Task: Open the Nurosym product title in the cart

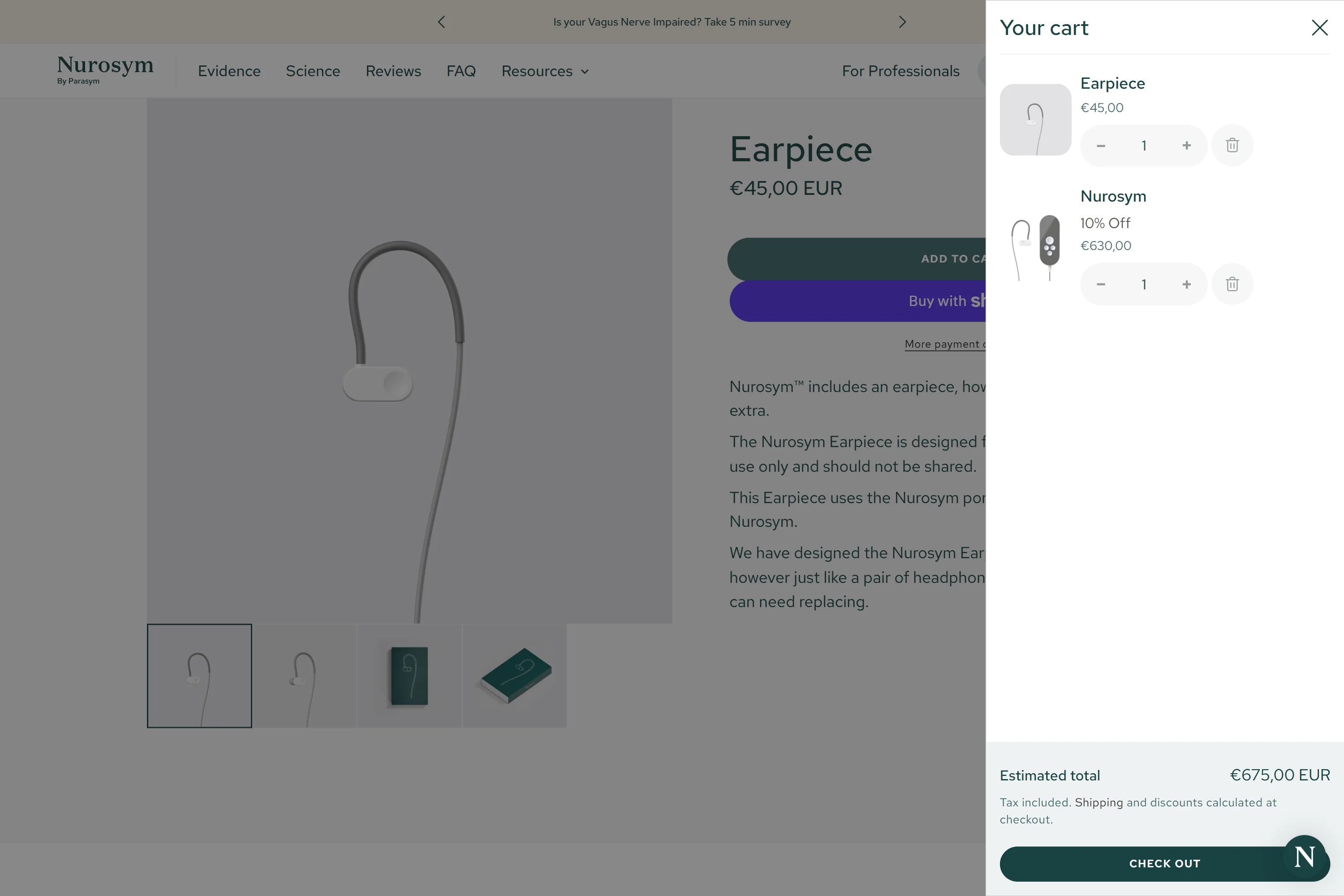Action: tap(1112, 196)
